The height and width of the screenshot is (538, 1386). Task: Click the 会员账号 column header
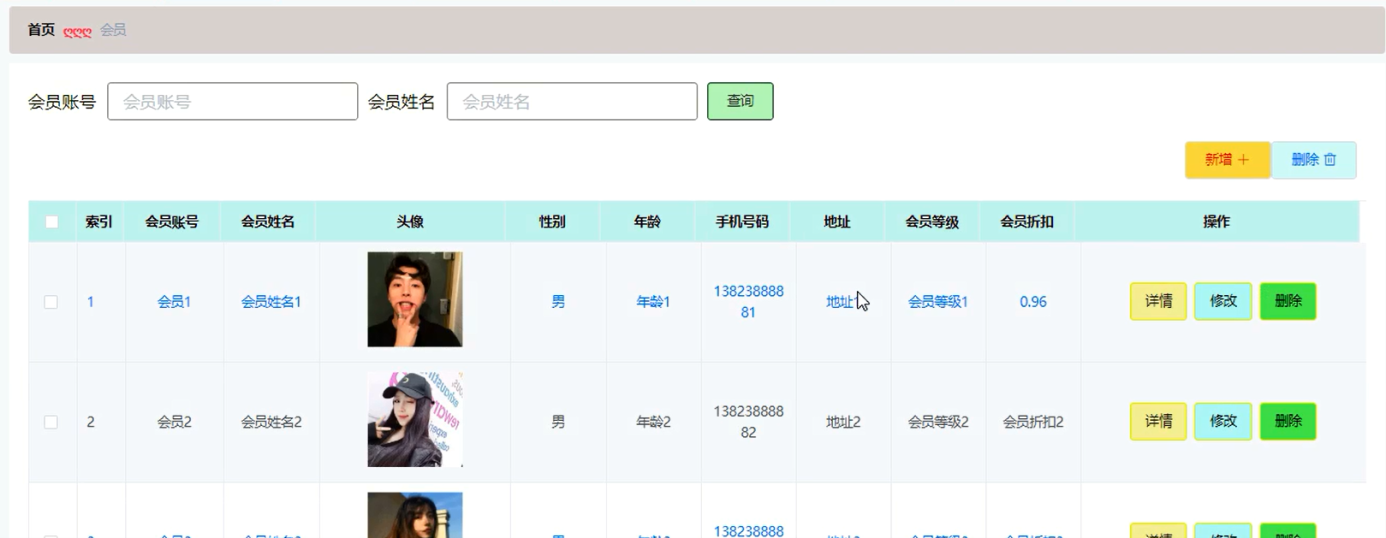tap(172, 222)
